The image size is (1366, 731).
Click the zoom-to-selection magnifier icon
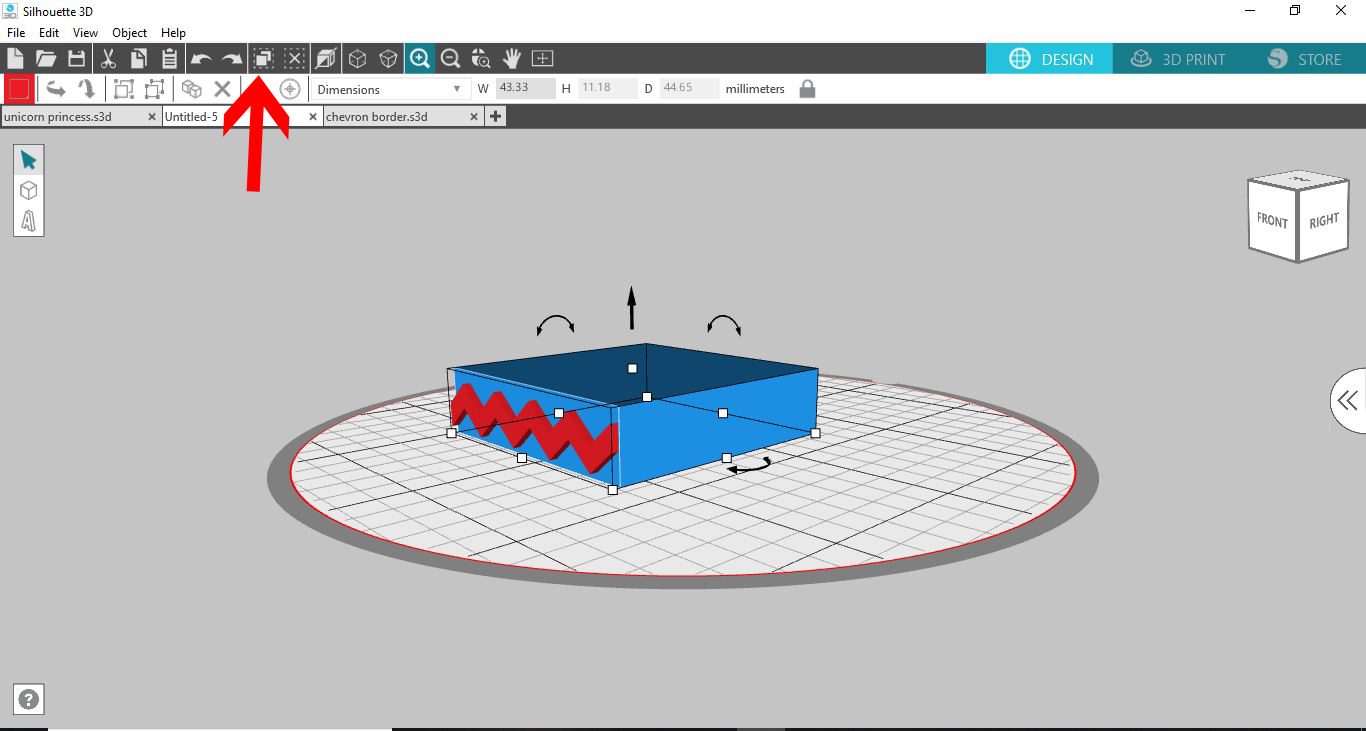click(x=481, y=59)
